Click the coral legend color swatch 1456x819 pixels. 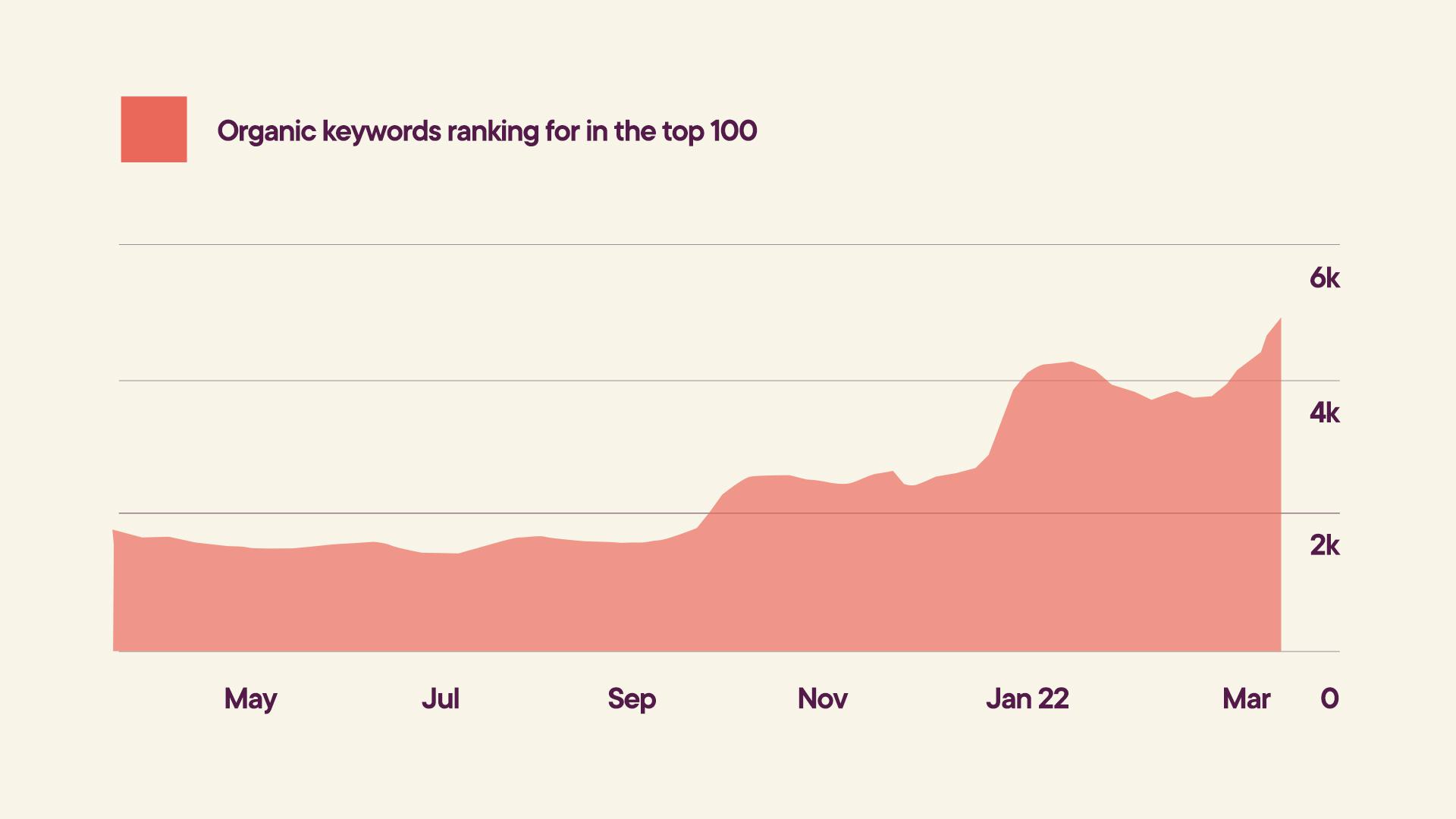tap(154, 129)
